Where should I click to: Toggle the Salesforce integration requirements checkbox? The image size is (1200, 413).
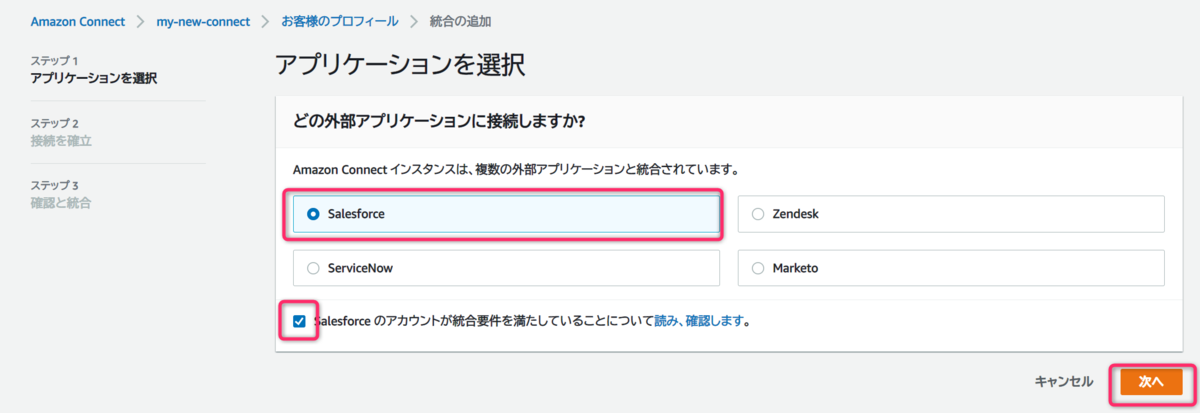click(300, 322)
